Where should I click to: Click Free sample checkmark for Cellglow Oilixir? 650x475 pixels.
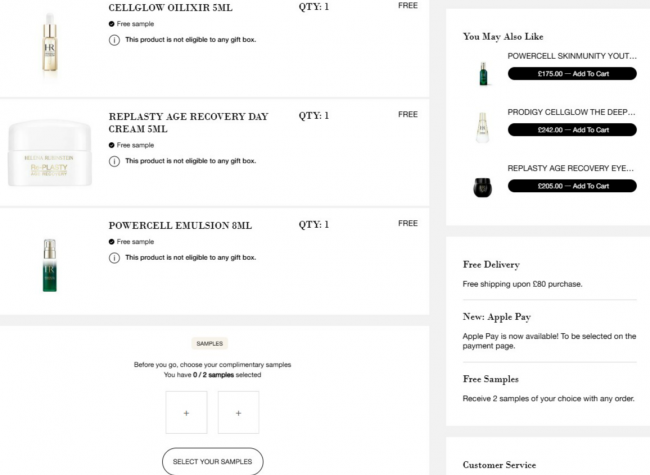[x=112, y=24]
